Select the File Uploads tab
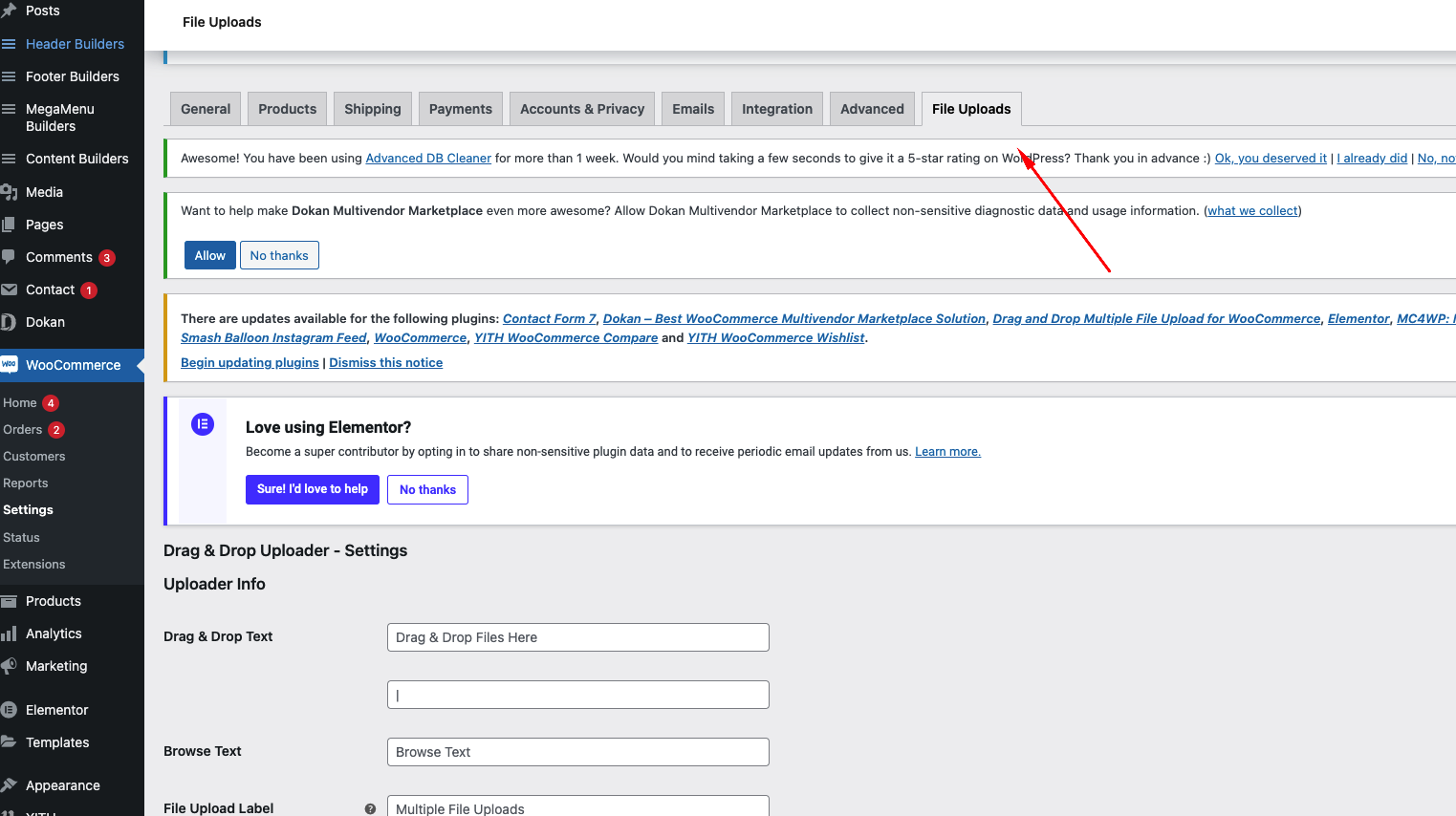The height and width of the screenshot is (816, 1456). click(x=971, y=109)
